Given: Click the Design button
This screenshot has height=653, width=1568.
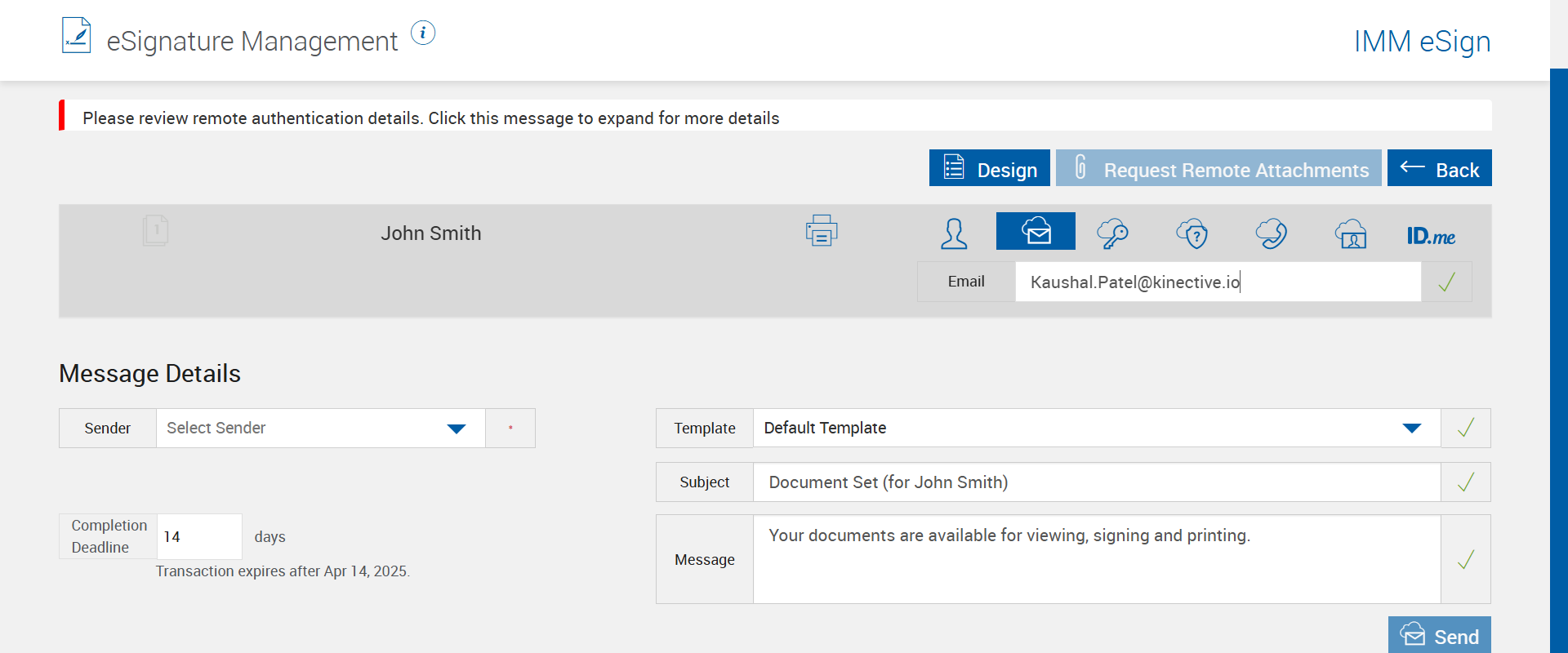Looking at the screenshot, I should (989, 169).
